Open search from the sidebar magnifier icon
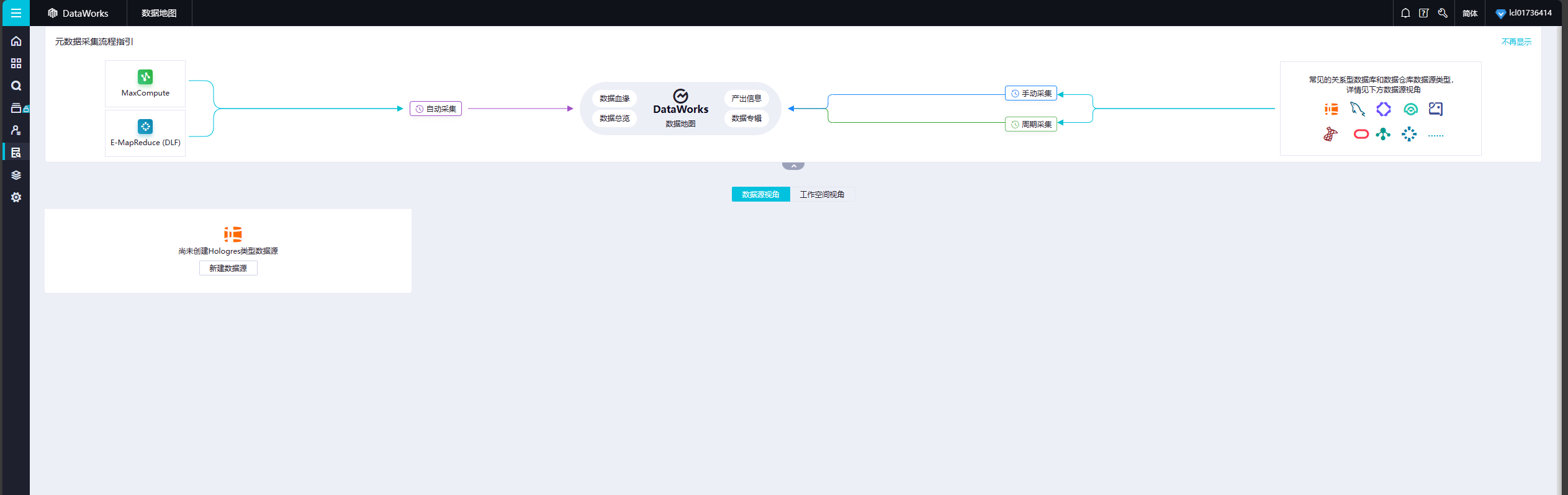 coord(16,86)
